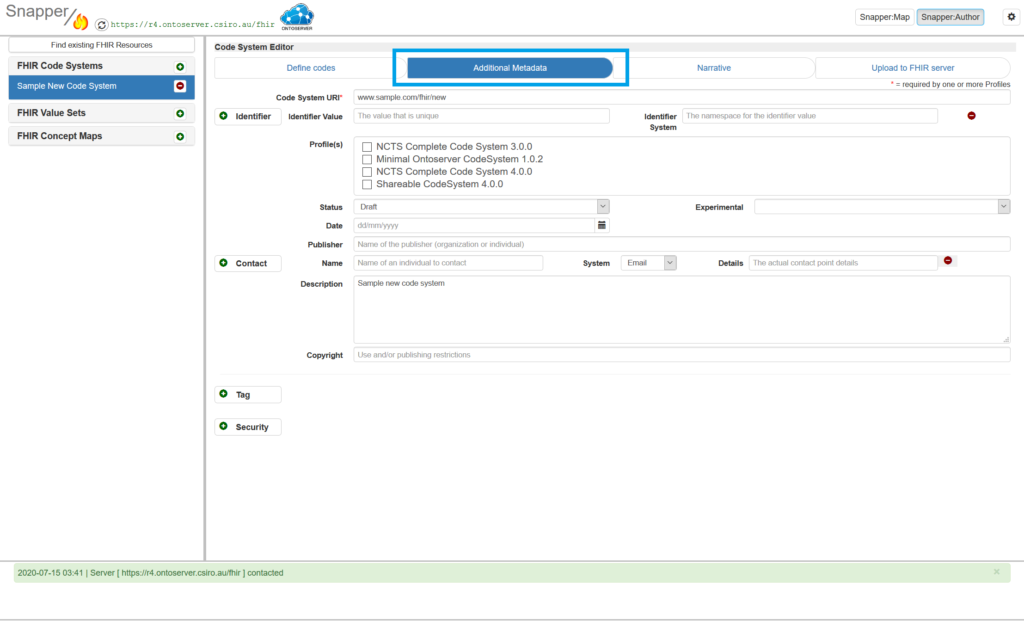Screen dimensions: 1024x633
Task: Open settings with the gear icon
Action: [x=1010, y=17]
